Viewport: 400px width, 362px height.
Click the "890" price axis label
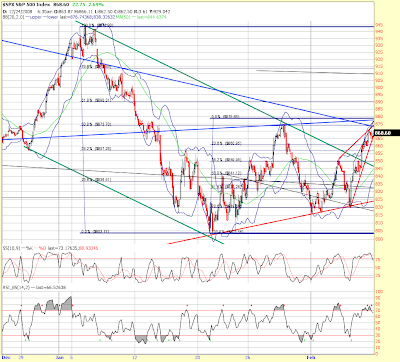point(379,102)
